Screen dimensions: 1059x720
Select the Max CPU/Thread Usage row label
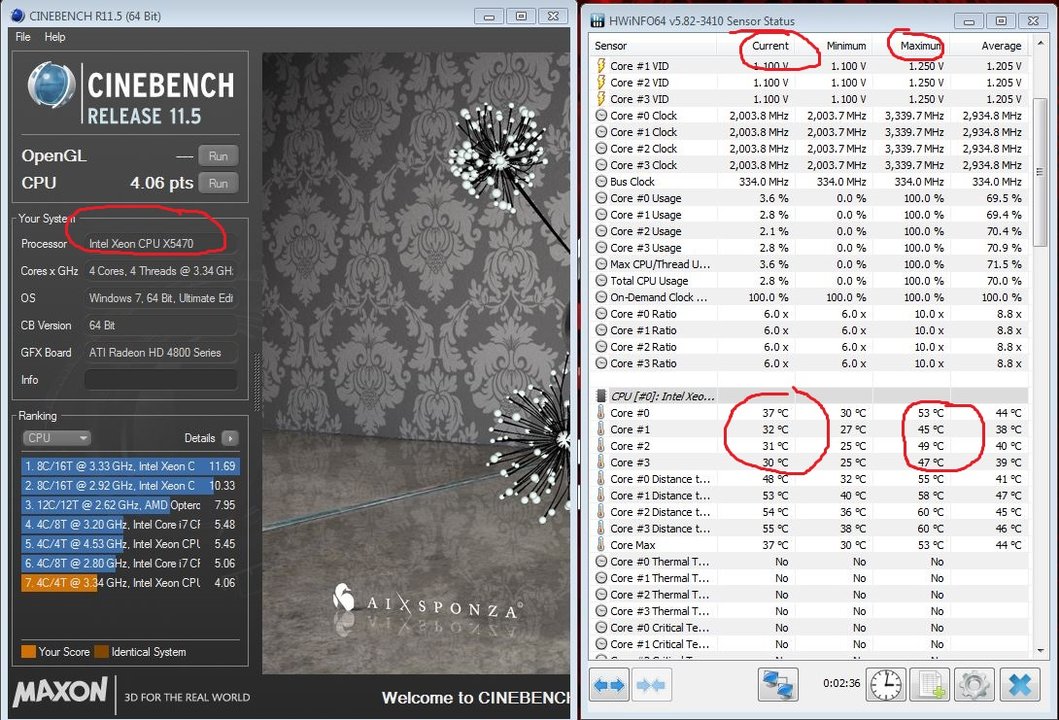[x=660, y=264]
